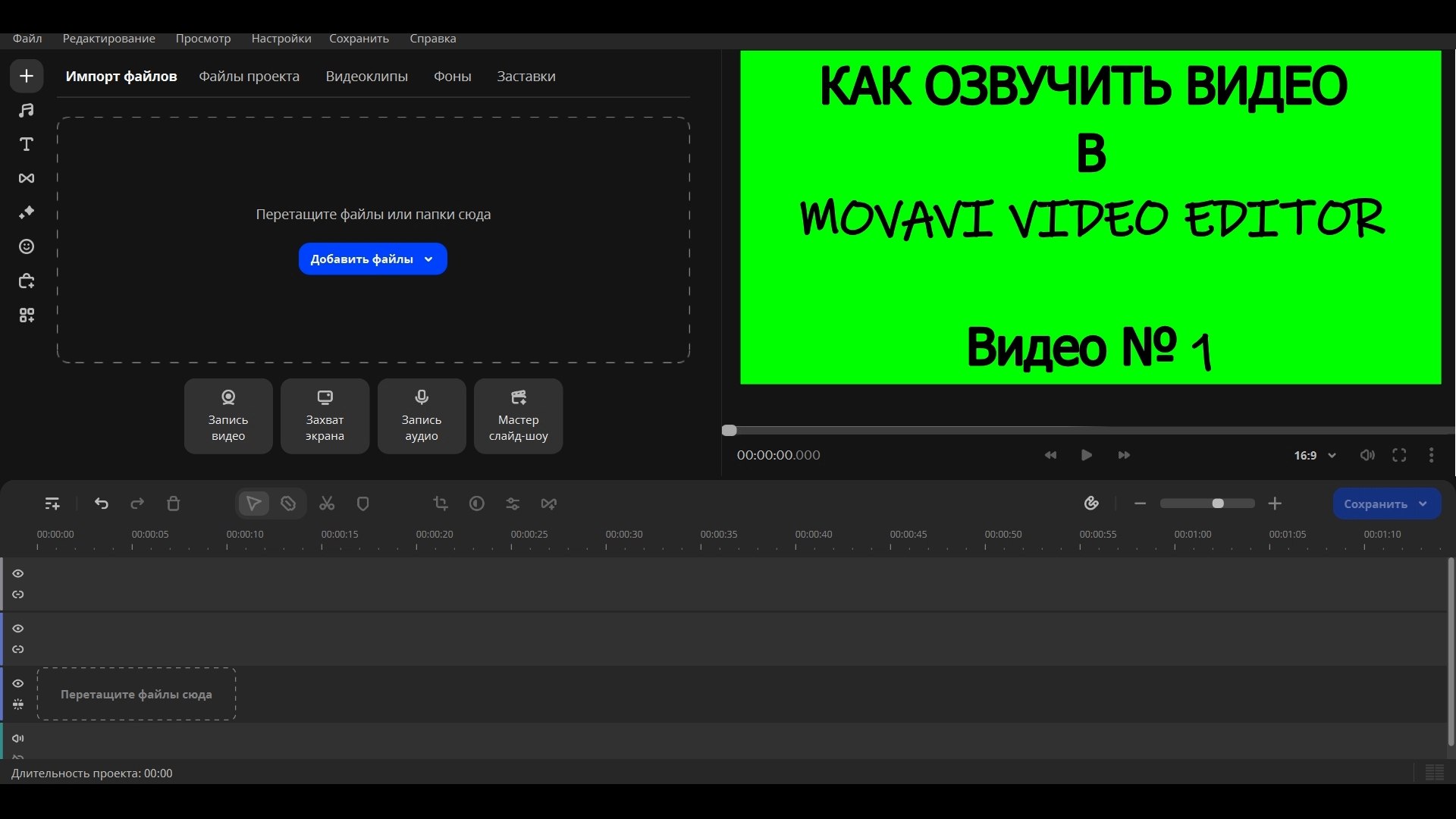The width and height of the screenshot is (1456, 819).
Task: Click the timeline zoom slider handle
Action: tap(1218, 504)
